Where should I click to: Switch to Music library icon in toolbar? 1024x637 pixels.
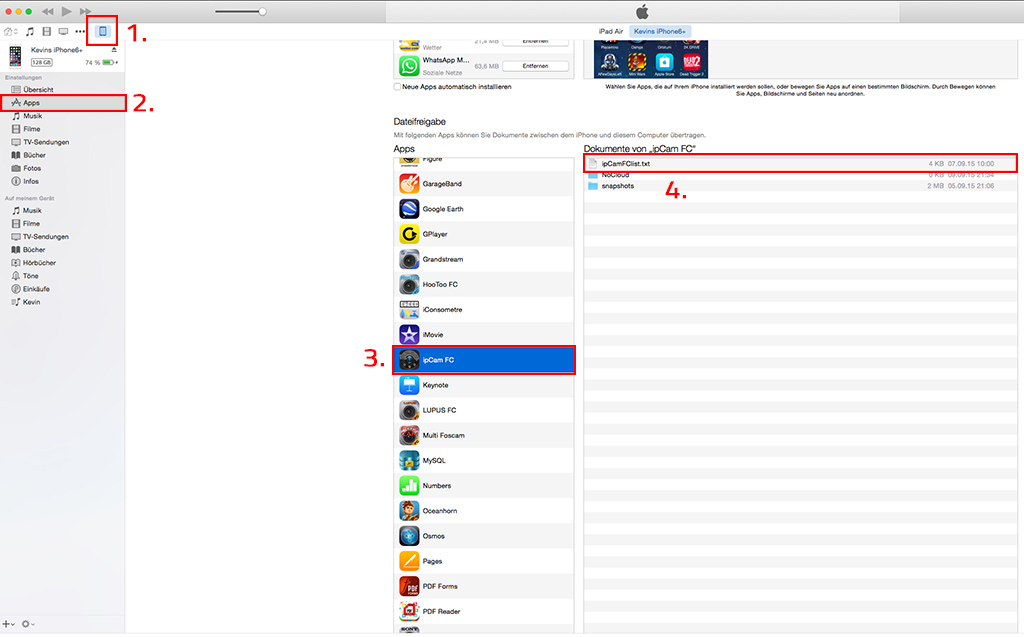(x=30, y=31)
